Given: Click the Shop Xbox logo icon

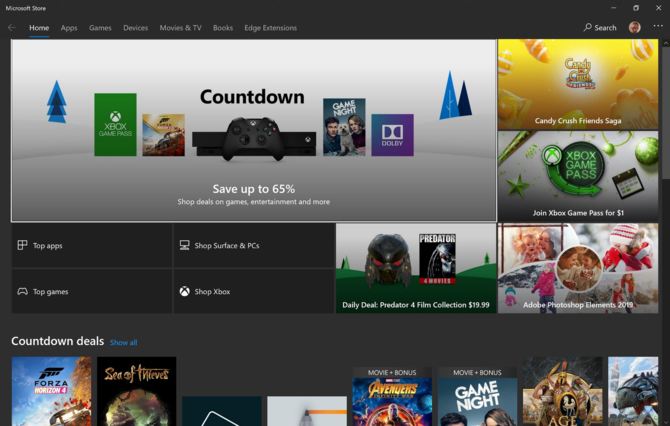Looking at the screenshot, I should pos(184,291).
